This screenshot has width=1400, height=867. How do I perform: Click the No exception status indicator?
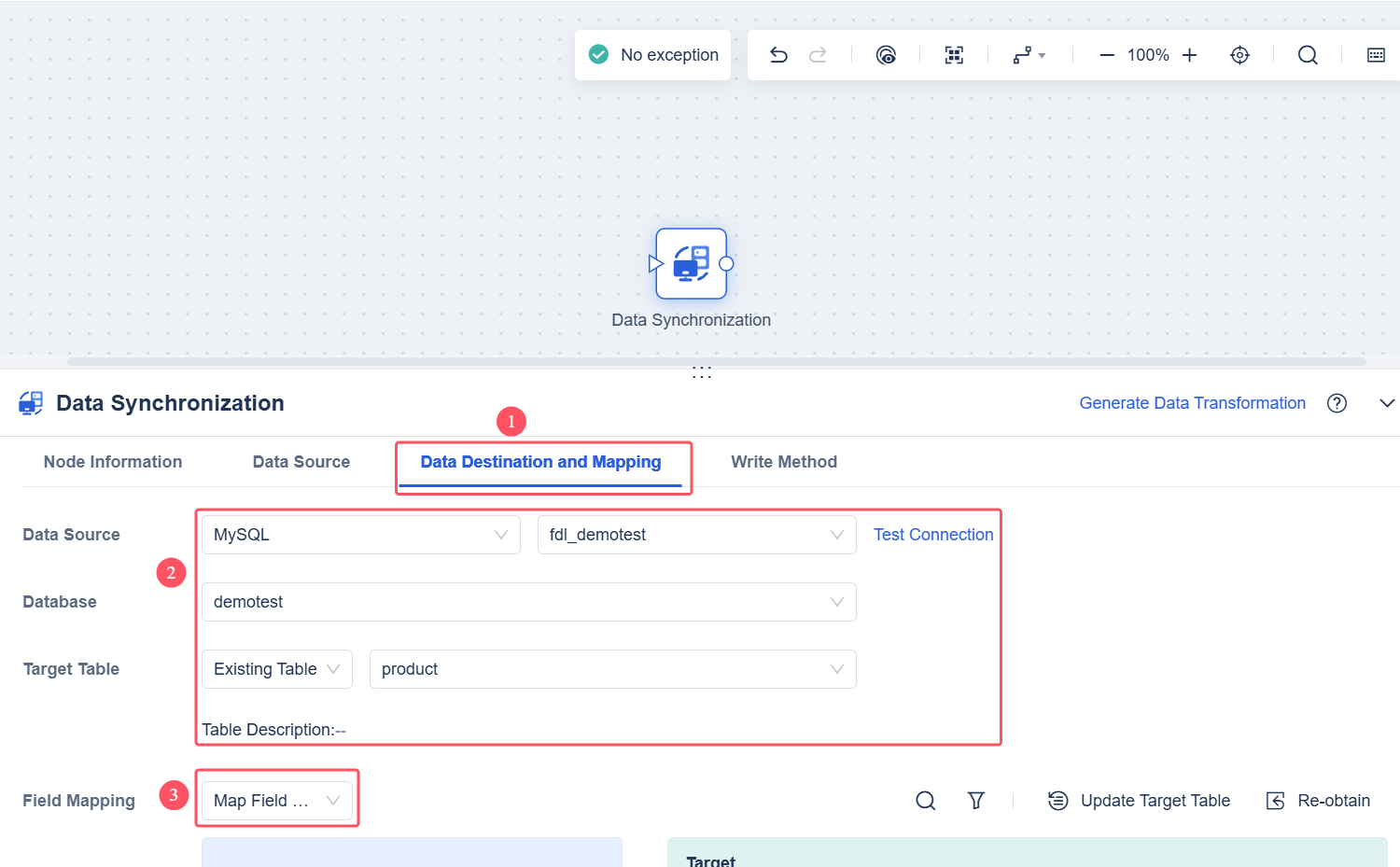coord(653,55)
